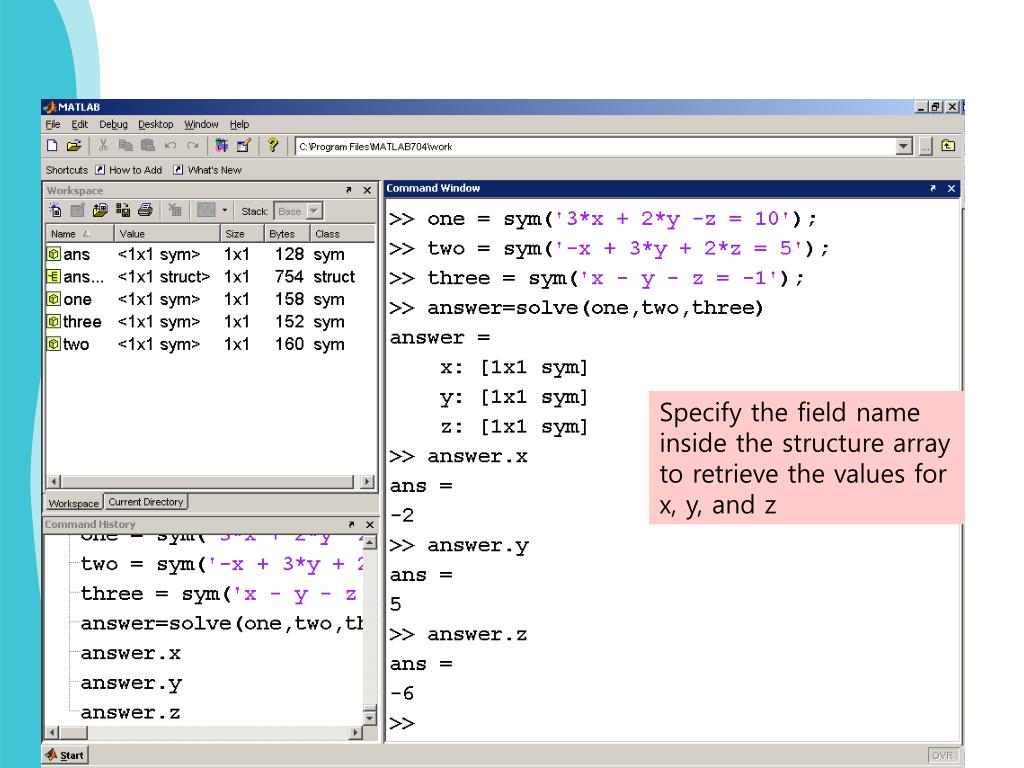Create a new M-file from toolbar
1024x768 pixels.
(52, 146)
